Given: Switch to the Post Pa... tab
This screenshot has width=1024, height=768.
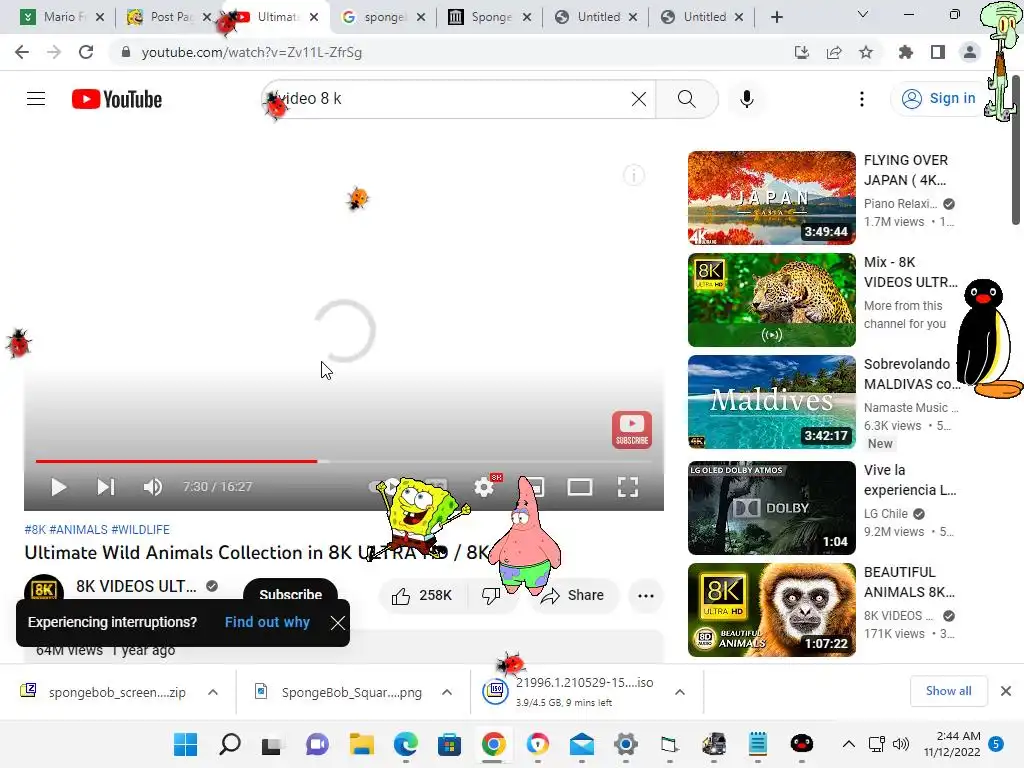Looking at the screenshot, I should [168, 17].
